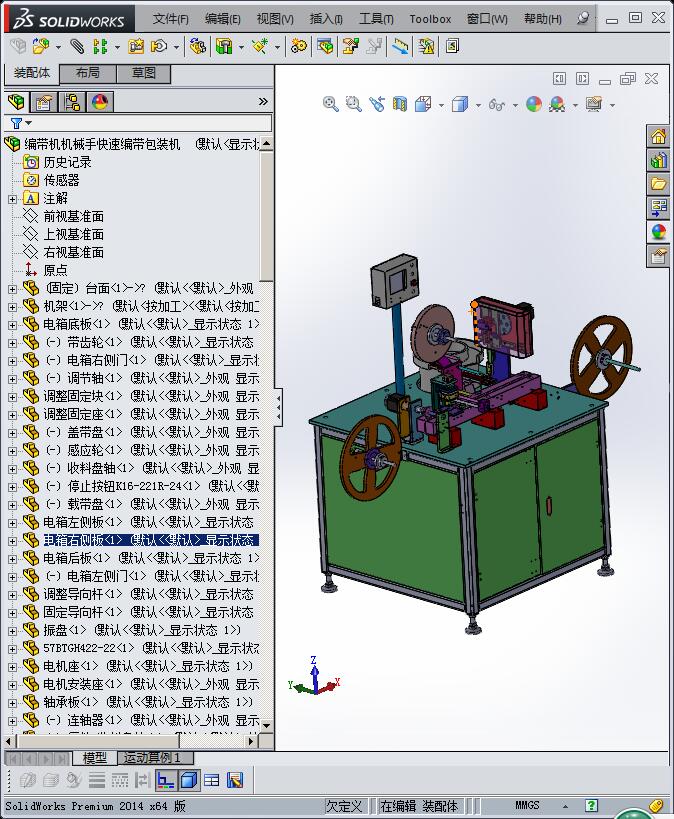This screenshot has height=819, width=674.
Task: Click the Insert Components toolbar icon
Action: [x=41, y=47]
